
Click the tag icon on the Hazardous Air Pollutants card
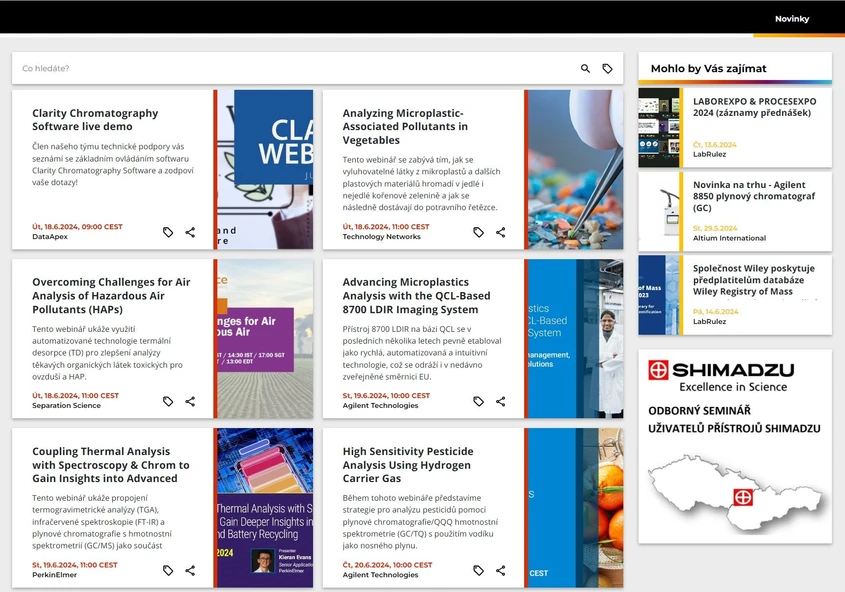click(167, 401)
